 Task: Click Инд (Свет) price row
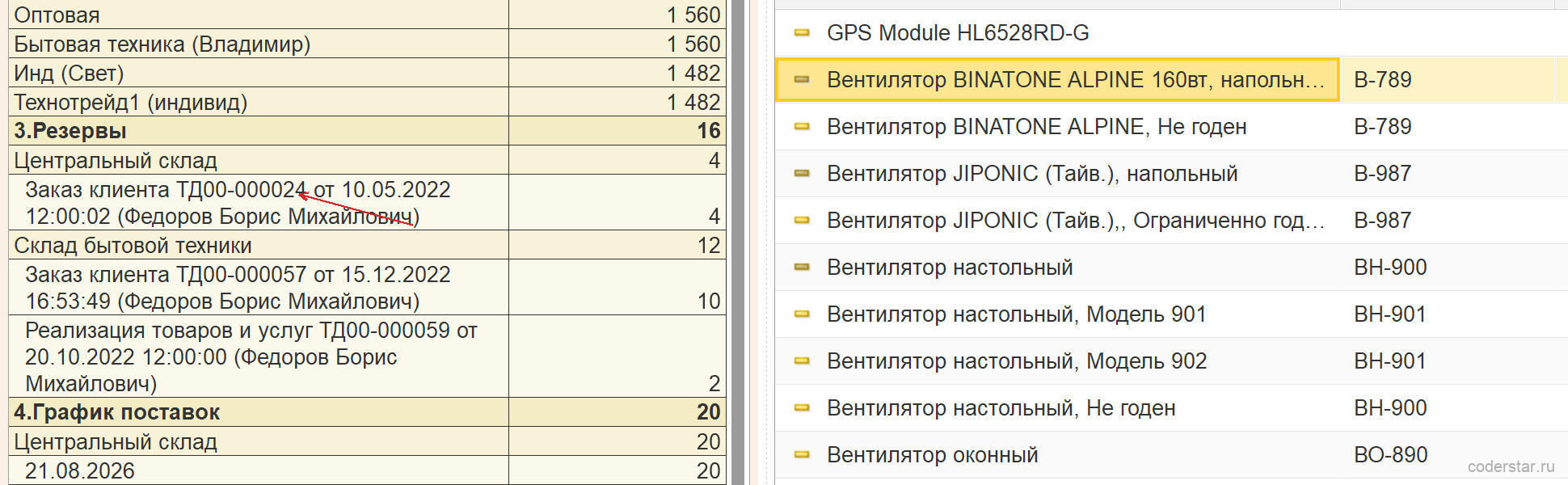(367, 73)
